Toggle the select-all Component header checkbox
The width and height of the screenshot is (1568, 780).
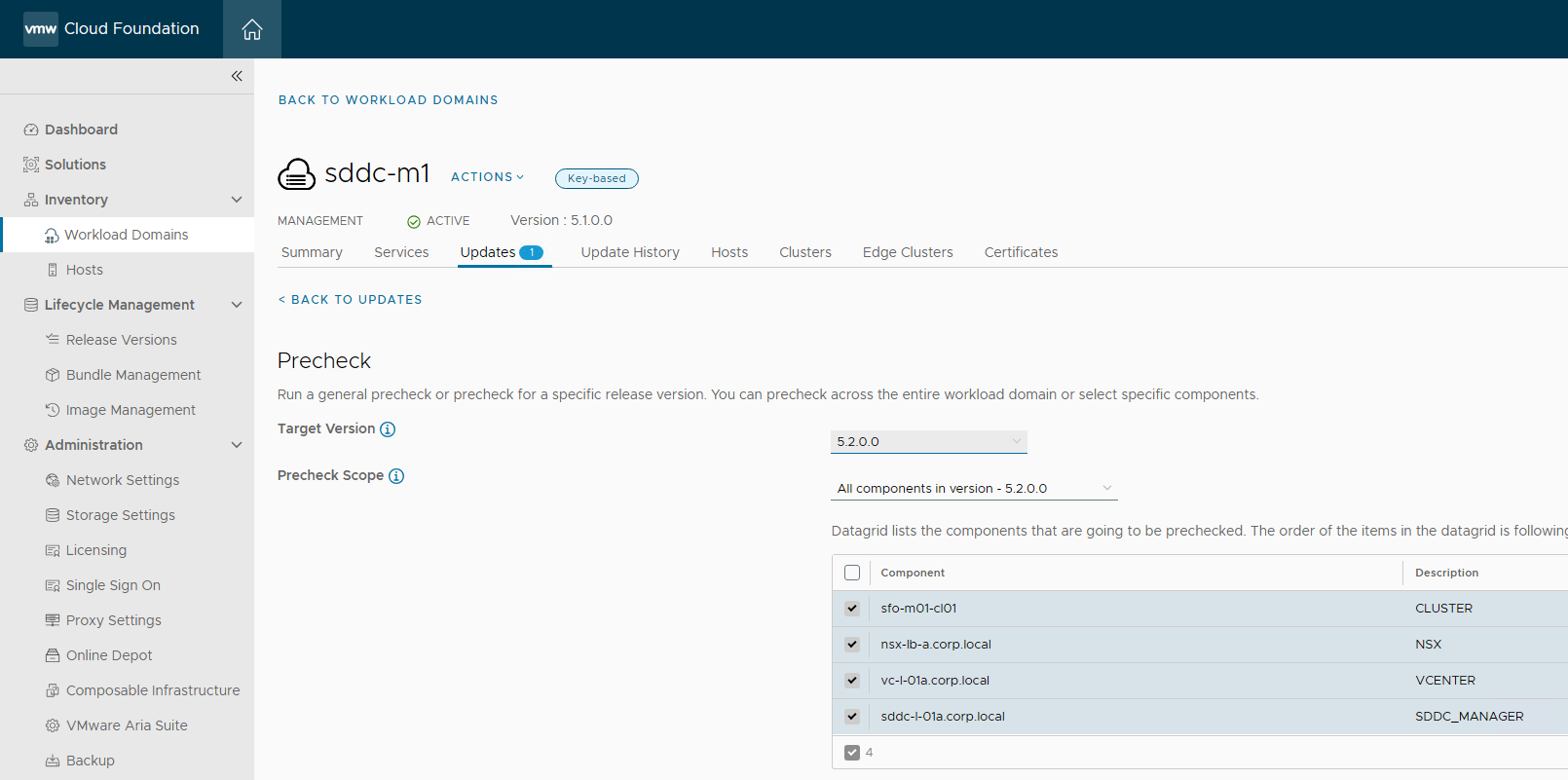pos(852,573)
